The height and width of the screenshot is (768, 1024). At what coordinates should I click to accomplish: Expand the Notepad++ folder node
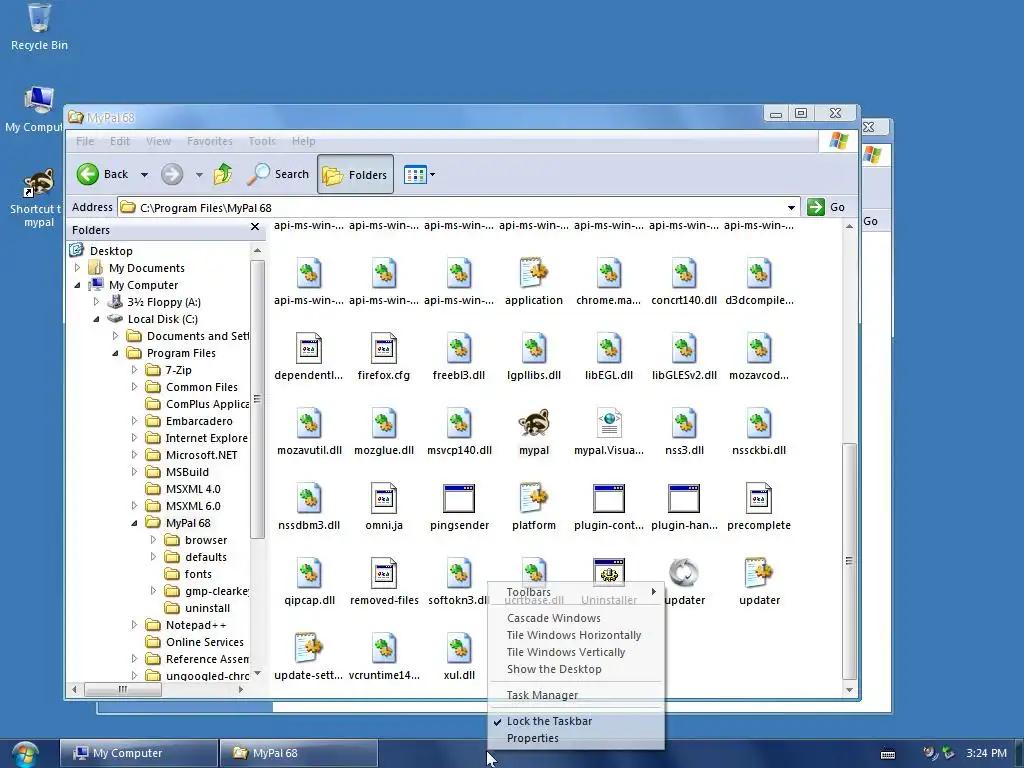point(135,625)
